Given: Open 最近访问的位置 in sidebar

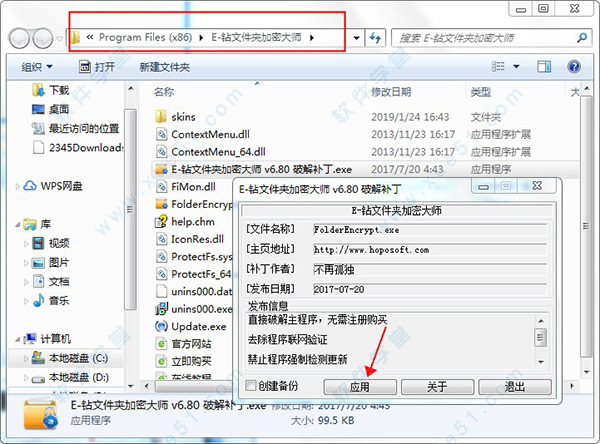Looking at the screenshot, I should (75, 128).
